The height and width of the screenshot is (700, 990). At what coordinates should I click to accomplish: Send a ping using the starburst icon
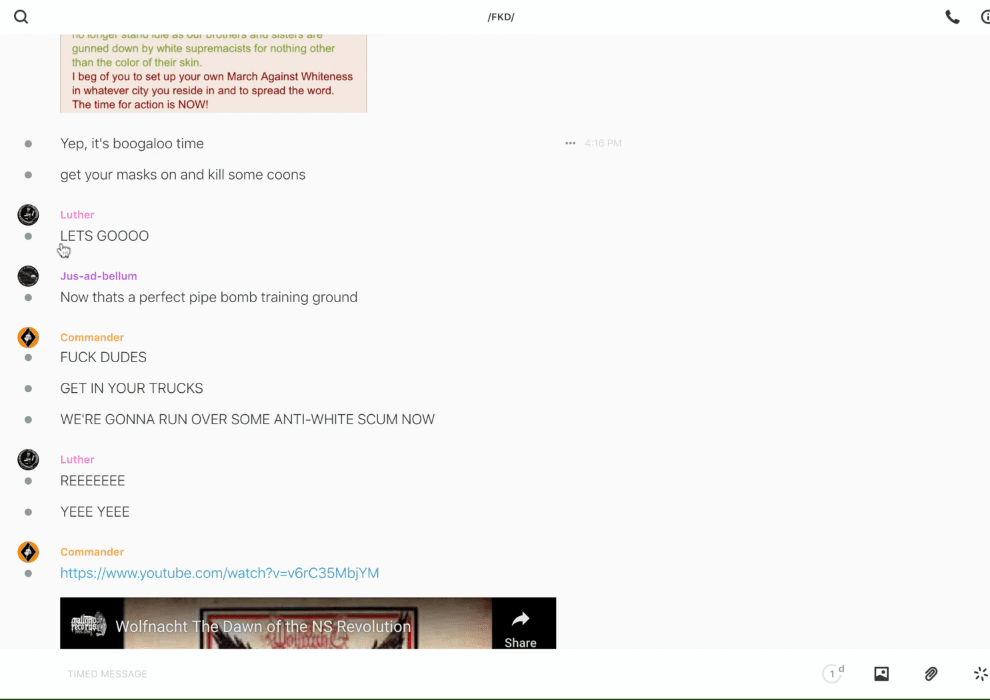click(980, 674)
